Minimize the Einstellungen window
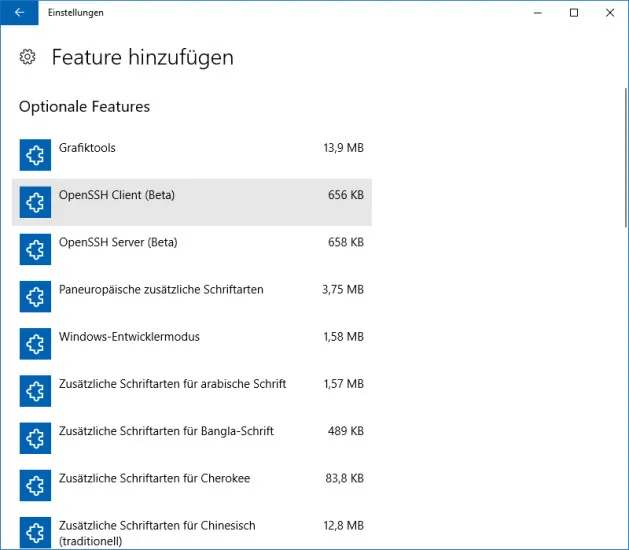 click(538, 13)
